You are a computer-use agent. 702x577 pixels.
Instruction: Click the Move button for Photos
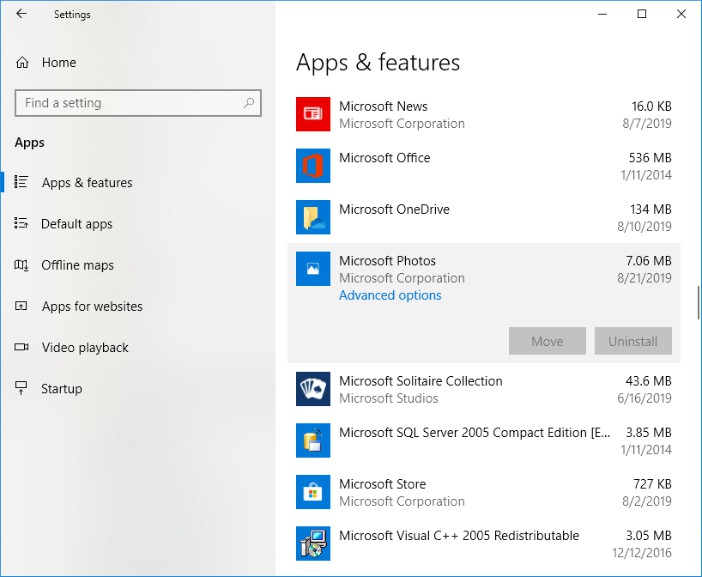click(x=547, y=341)
